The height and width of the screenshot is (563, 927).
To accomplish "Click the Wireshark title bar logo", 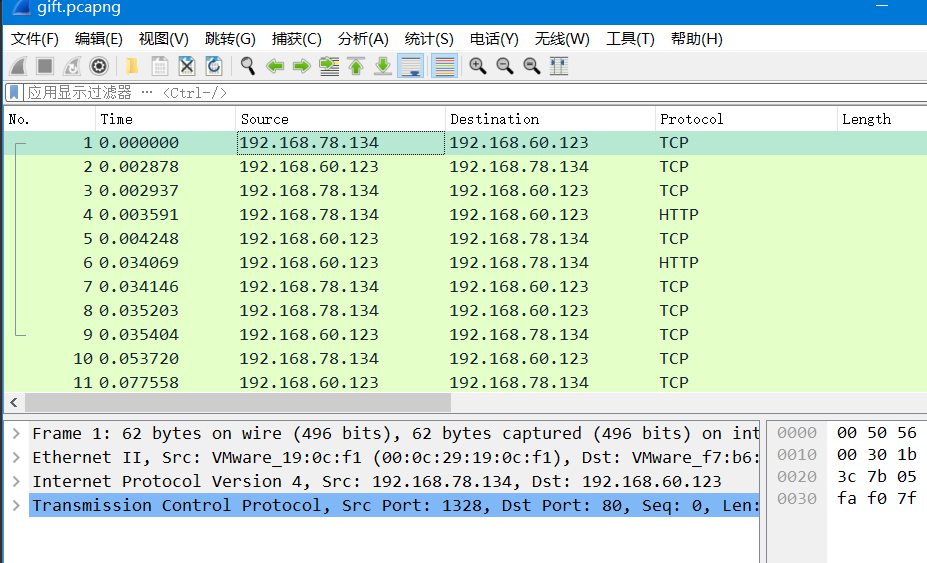I will pos(21,7).
